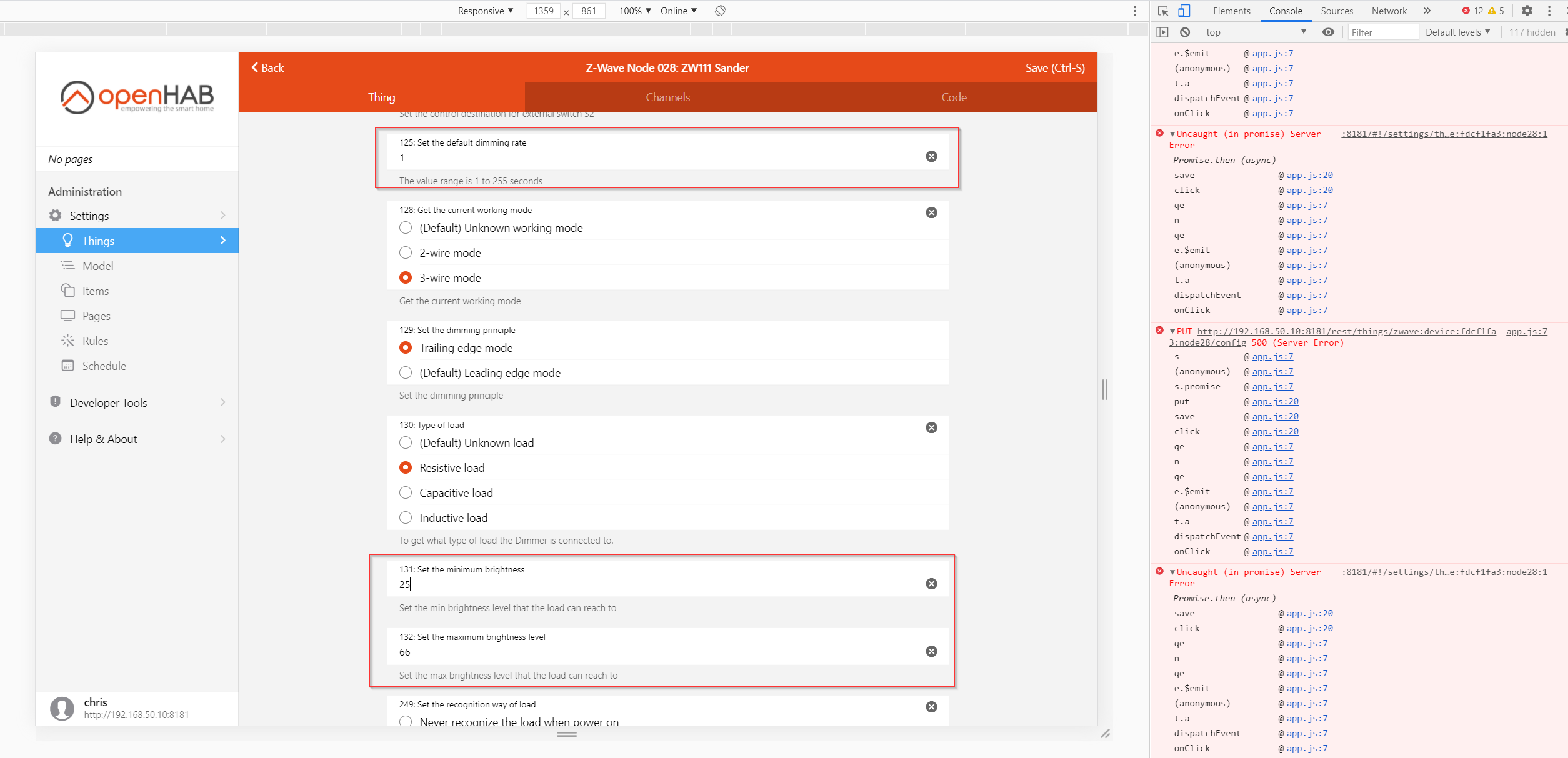
Task: Open the Schedule section icon
Action: [x=69, y=366]
